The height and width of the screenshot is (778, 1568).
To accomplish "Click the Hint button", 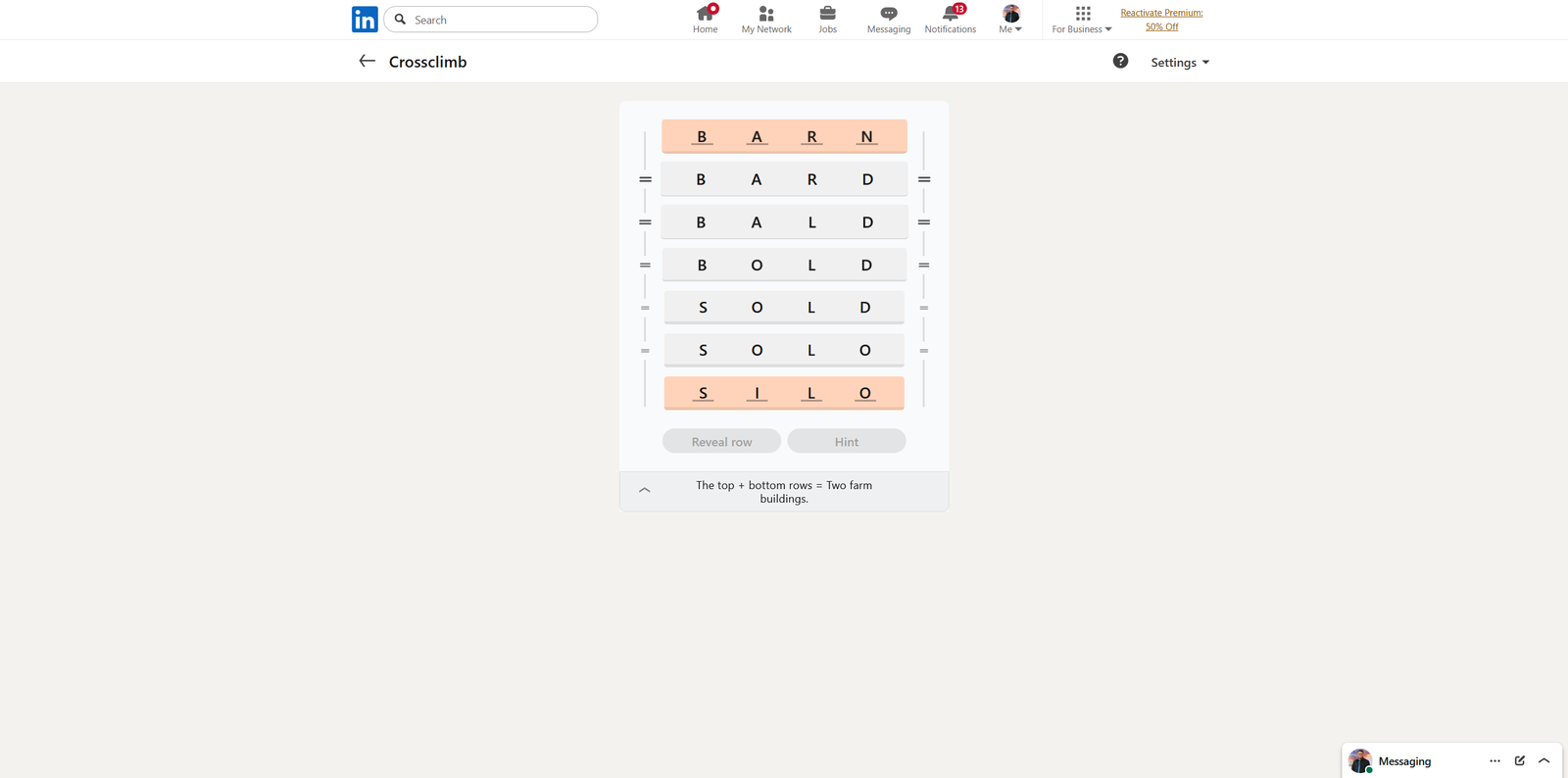I will pos(847,442).
